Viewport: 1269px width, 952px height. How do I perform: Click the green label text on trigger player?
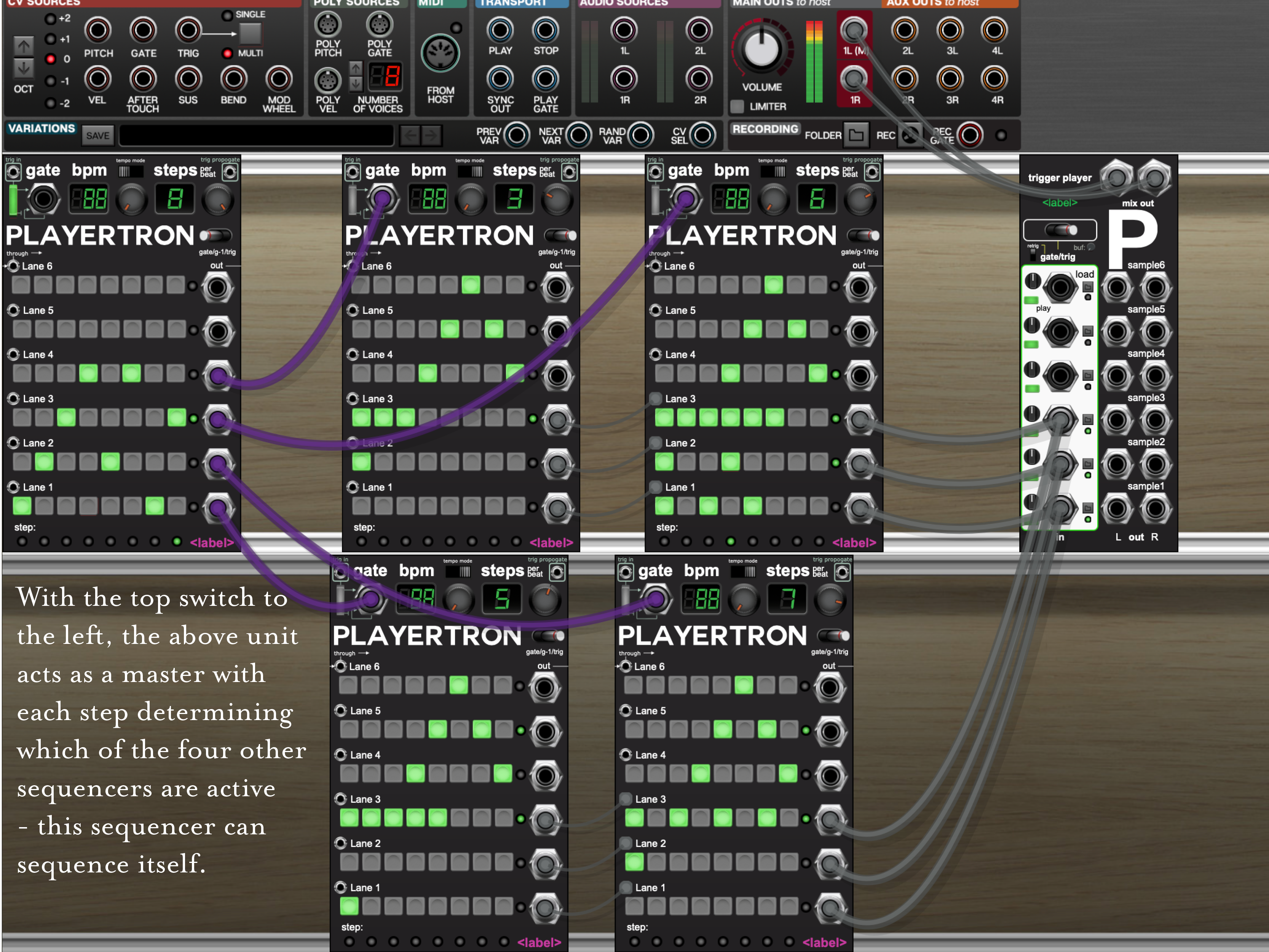1060,203
